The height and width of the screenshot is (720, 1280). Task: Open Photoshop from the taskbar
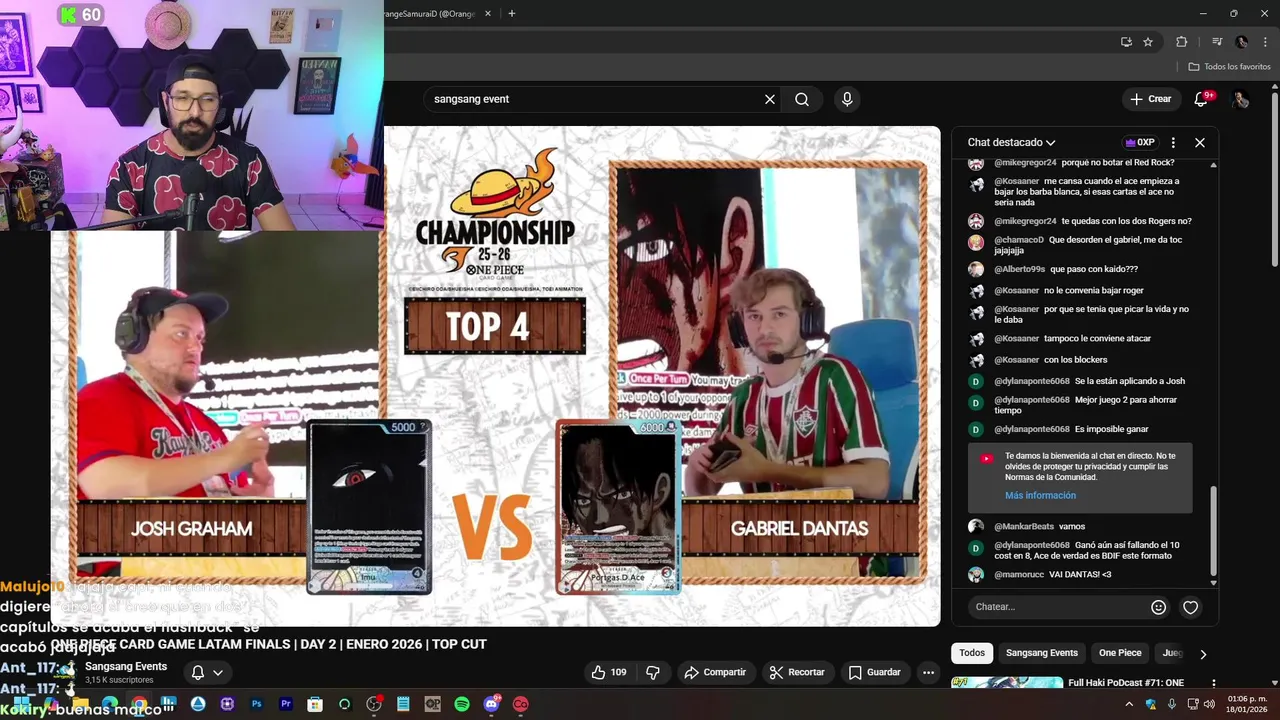[257, 704]
